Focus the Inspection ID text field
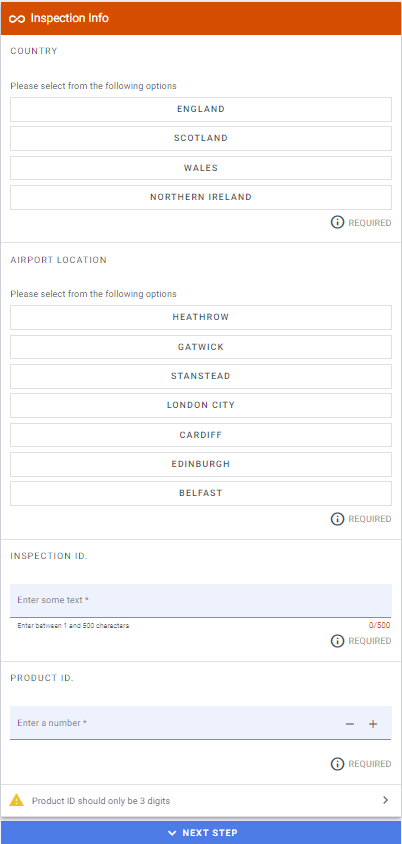402x844 pixels. click(x=201, y=601)
